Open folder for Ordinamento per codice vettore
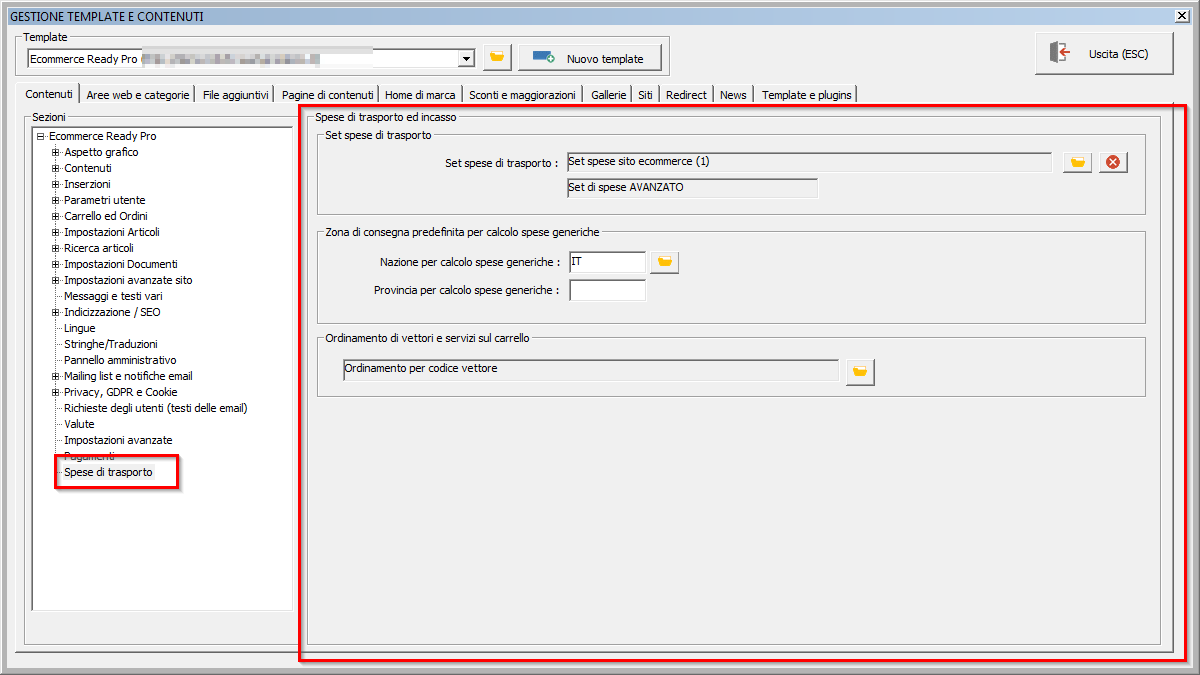Screen dimensions: 1200x675 [x=860, y=372]
